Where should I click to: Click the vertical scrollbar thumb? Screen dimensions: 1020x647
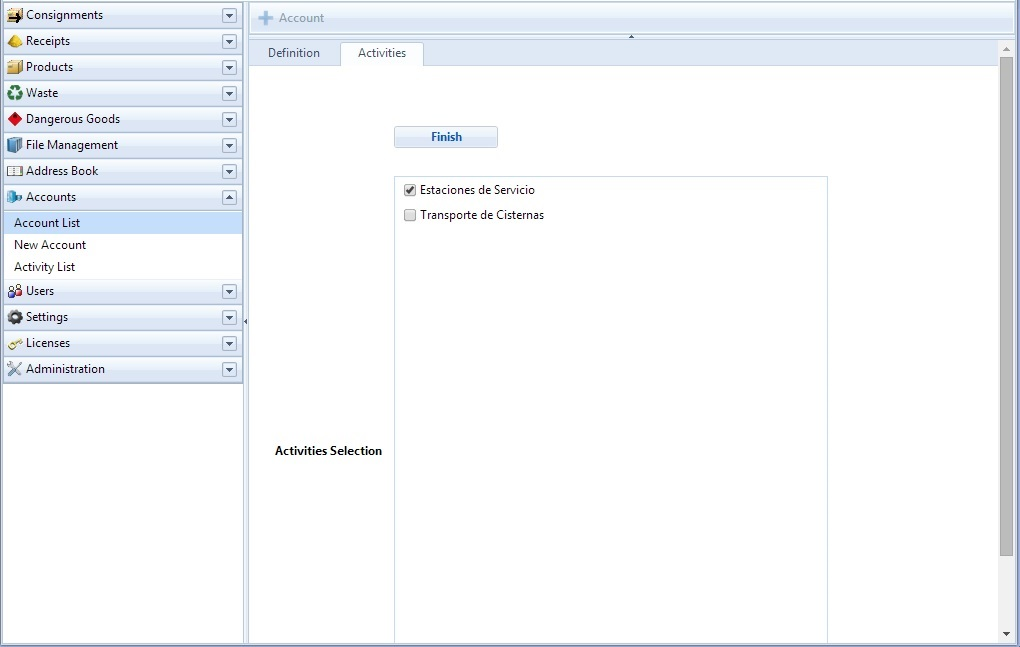[x=1006, y=307]
